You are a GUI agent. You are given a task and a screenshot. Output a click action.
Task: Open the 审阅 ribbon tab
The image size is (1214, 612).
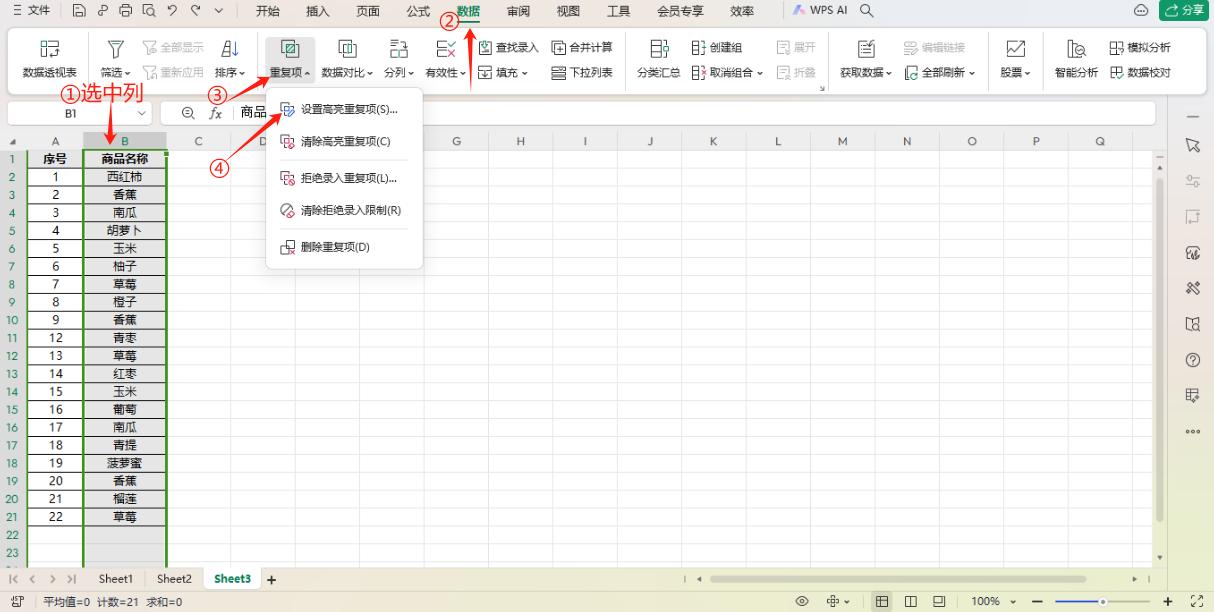[518, 11]
